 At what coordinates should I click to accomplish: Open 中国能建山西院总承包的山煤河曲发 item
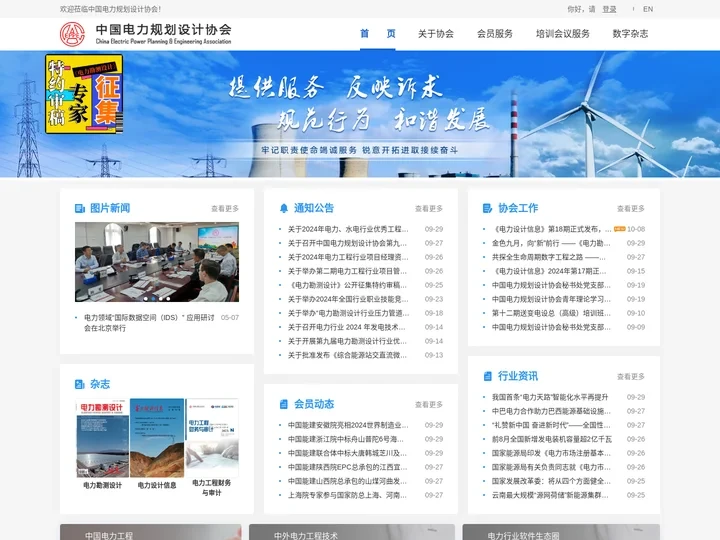point(347,481)
